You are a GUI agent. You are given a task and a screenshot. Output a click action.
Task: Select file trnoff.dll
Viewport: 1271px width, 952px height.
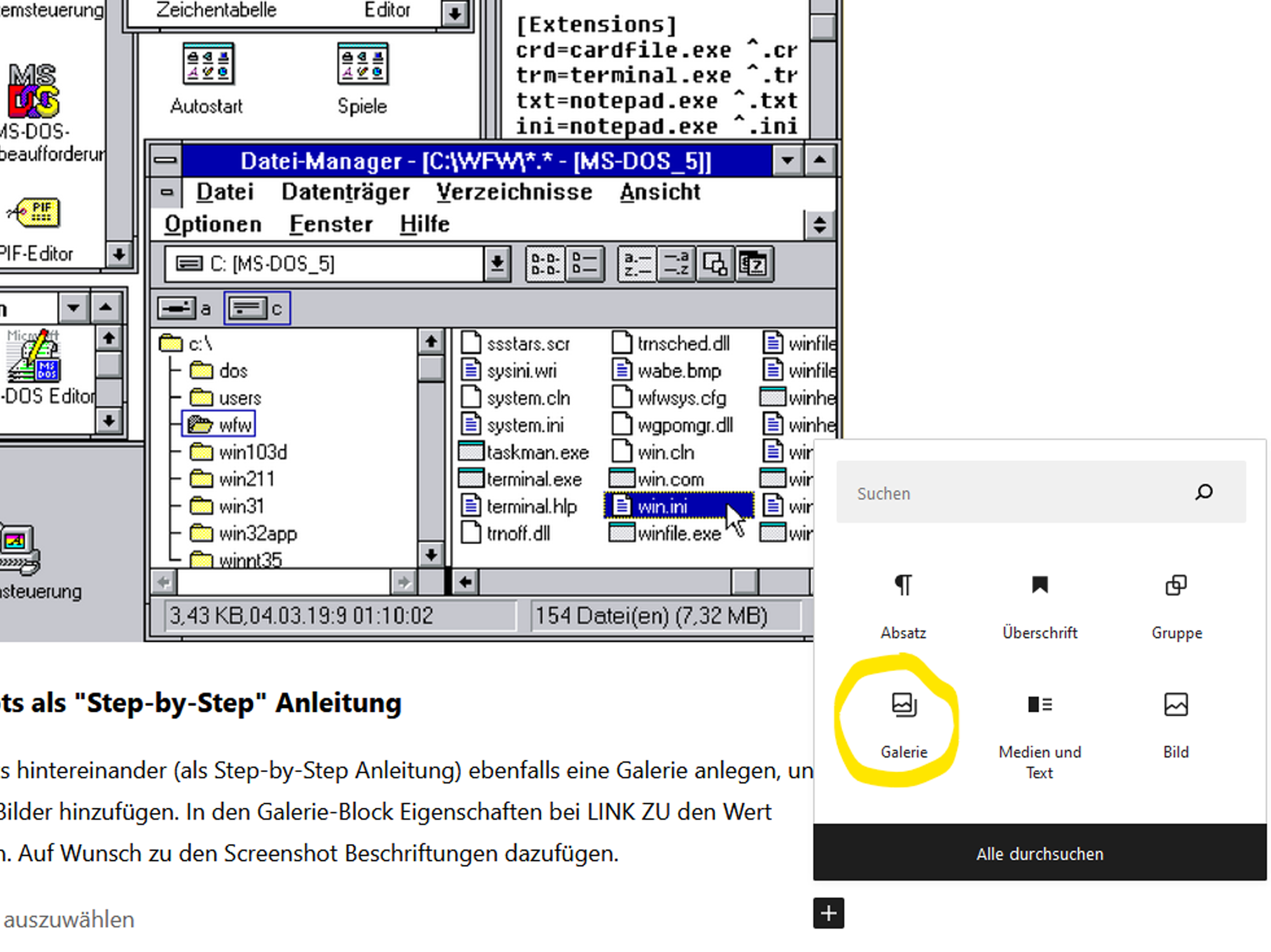[505, 533]
